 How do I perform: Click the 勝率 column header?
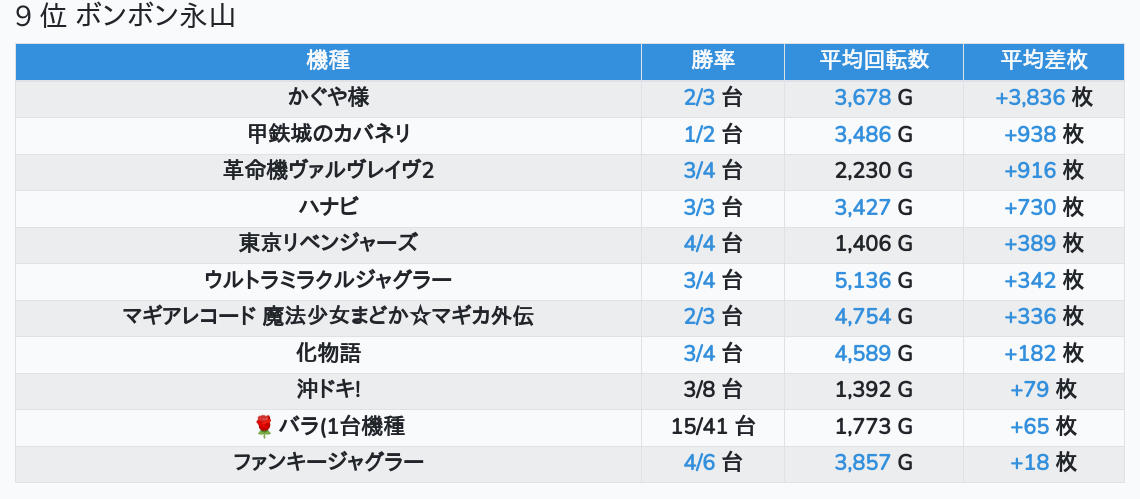712,61
